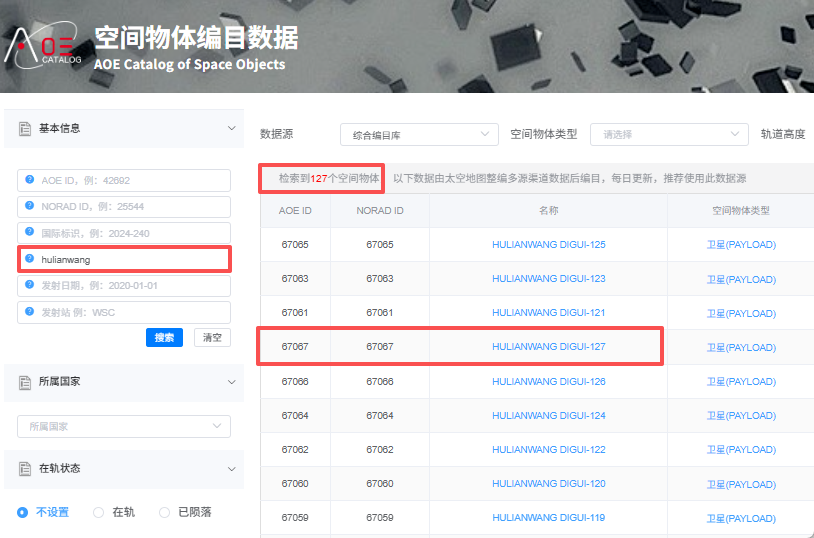
Task: Click the 在轨状态 section document icon
Action: coord(24,469)
